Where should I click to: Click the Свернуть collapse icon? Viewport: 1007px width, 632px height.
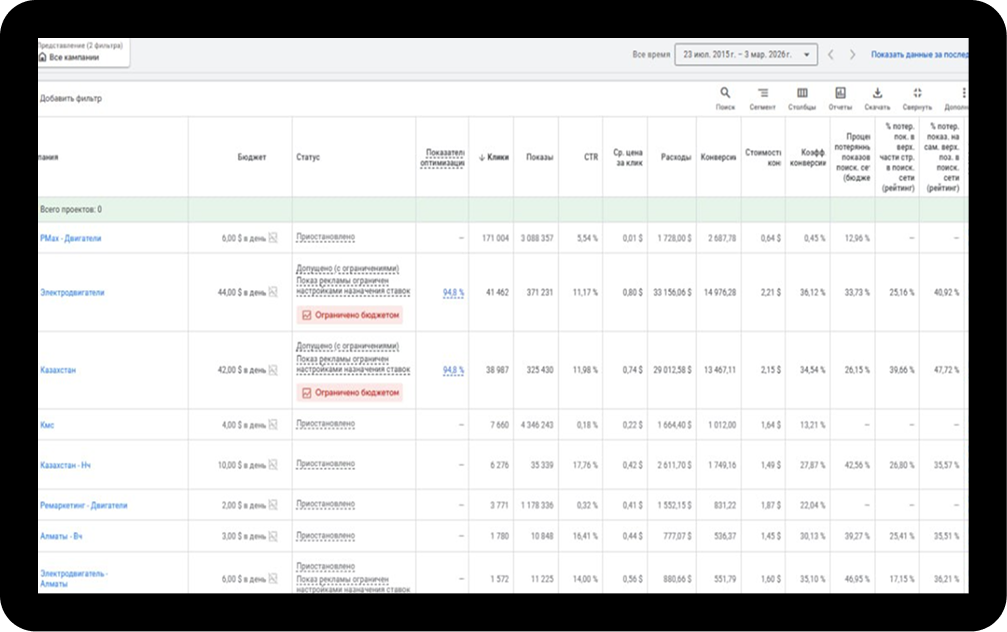tap(917, 93)
